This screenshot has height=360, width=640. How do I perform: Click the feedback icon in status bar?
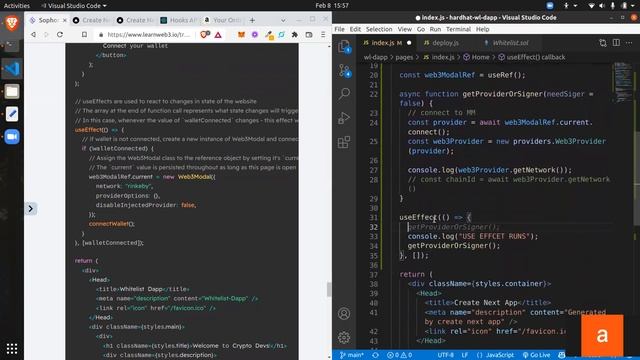562,355
